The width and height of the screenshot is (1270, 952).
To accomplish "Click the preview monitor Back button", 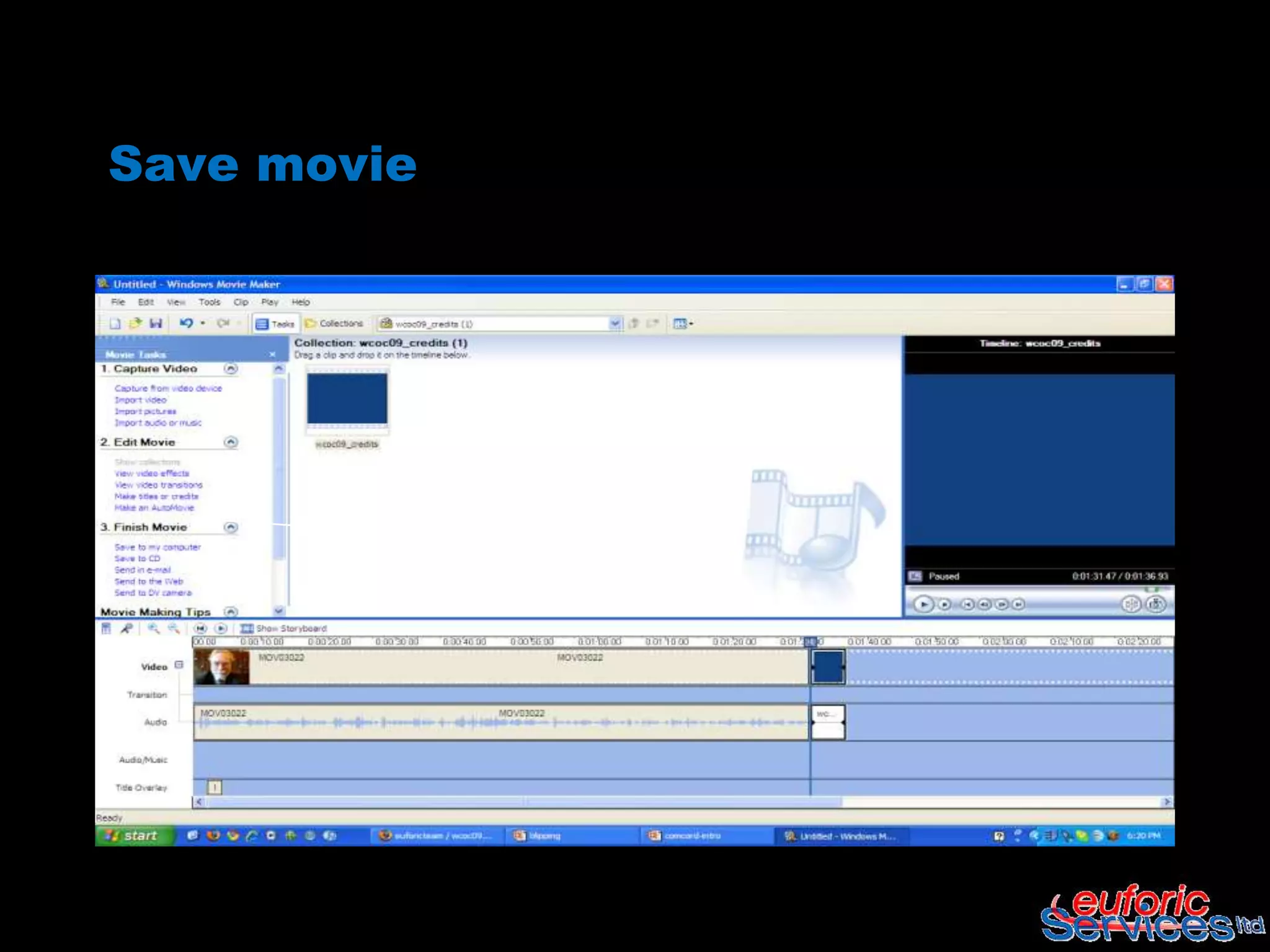I will coord(968,604).
